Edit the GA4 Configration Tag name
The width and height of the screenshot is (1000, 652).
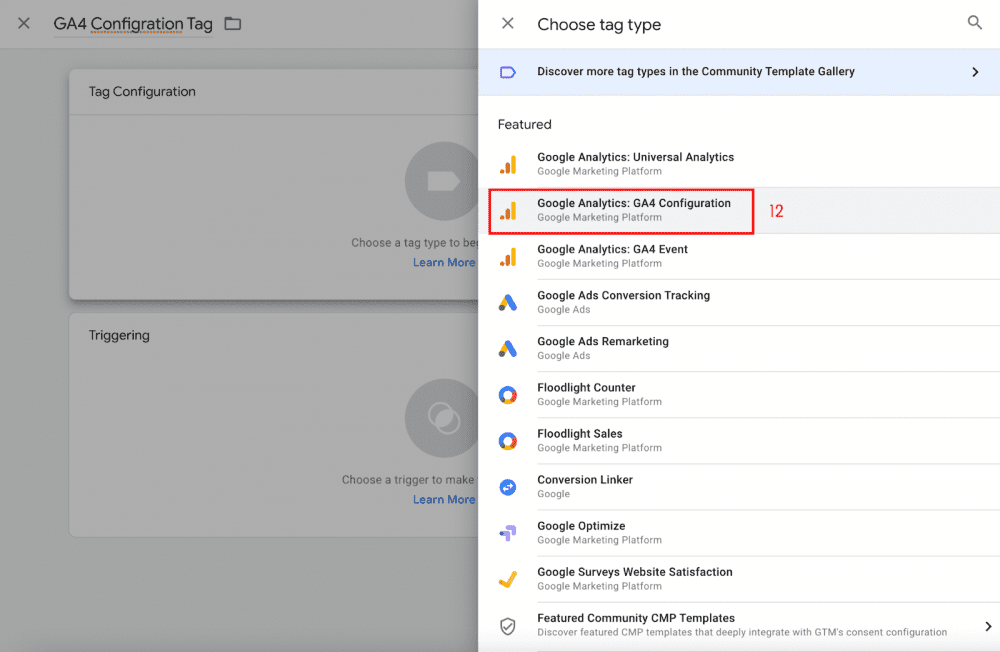click(x=133, y=24)
